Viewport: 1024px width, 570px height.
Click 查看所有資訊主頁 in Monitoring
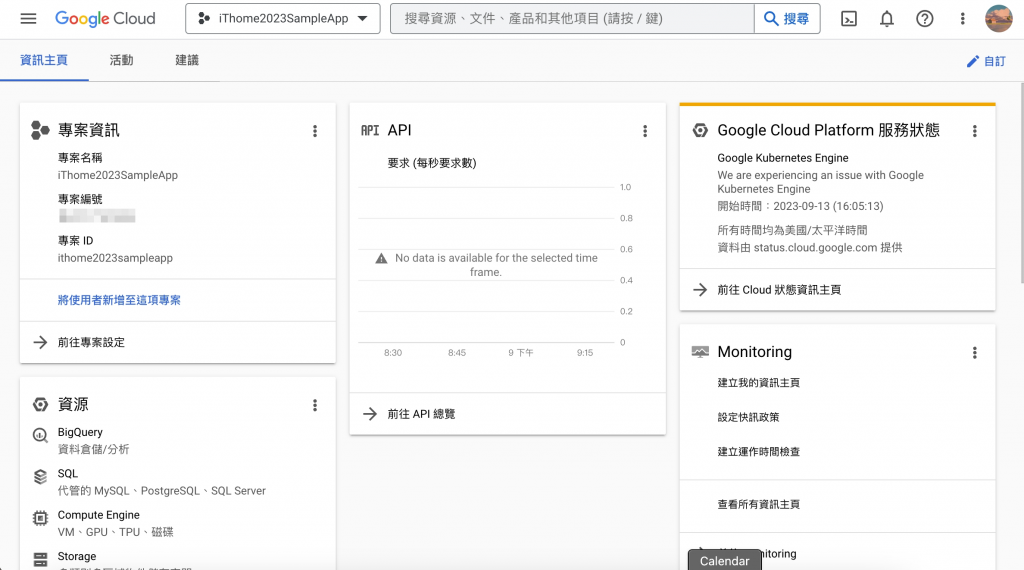(758, 504)
